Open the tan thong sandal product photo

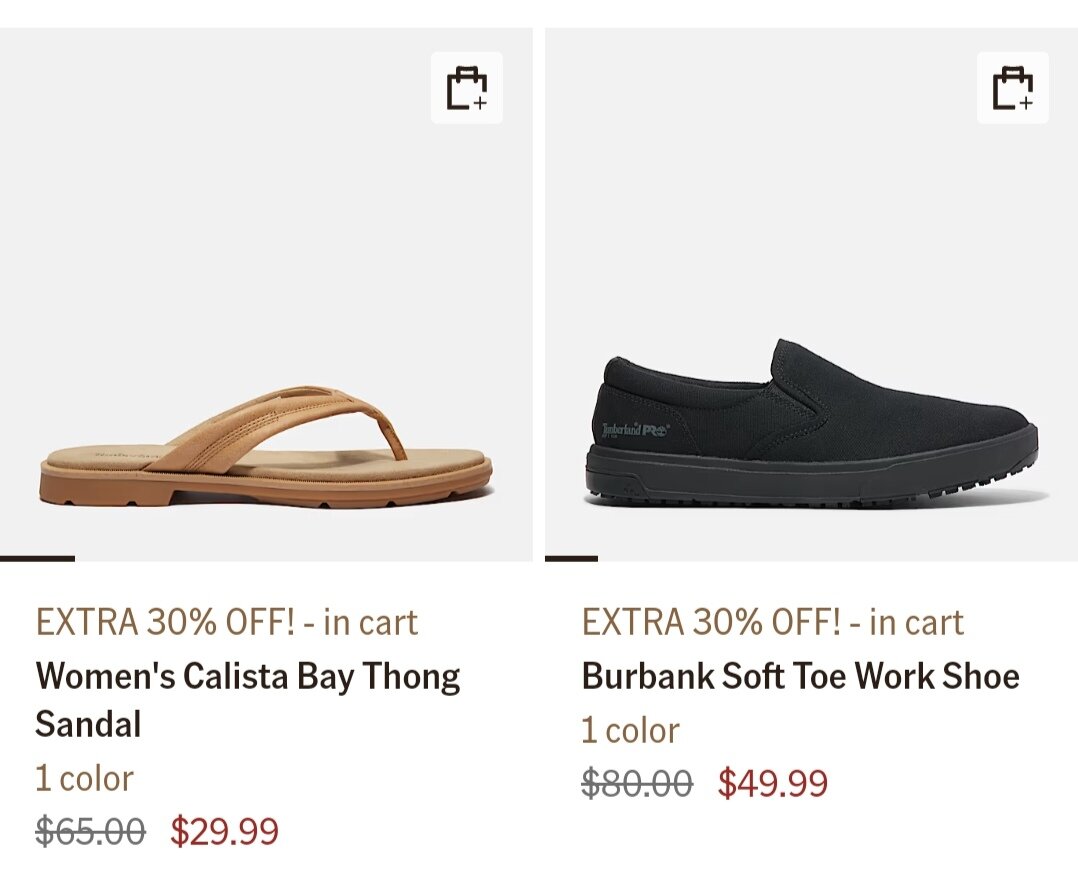266,300
